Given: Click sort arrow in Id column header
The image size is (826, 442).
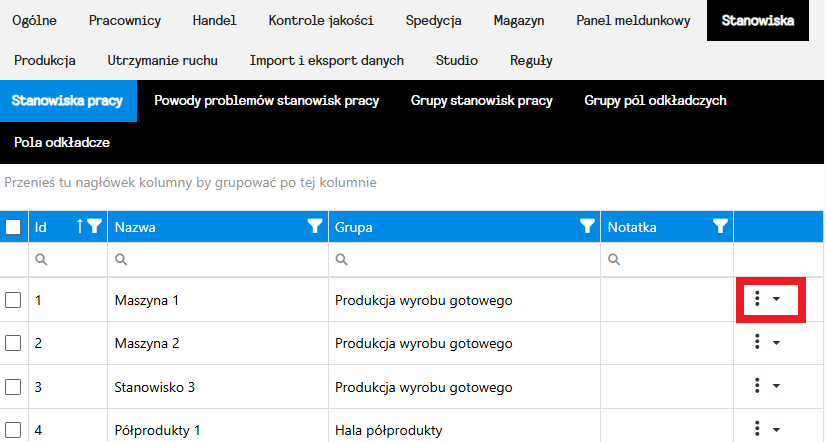Looking at the screenshot, I should (x=80, y=227).
